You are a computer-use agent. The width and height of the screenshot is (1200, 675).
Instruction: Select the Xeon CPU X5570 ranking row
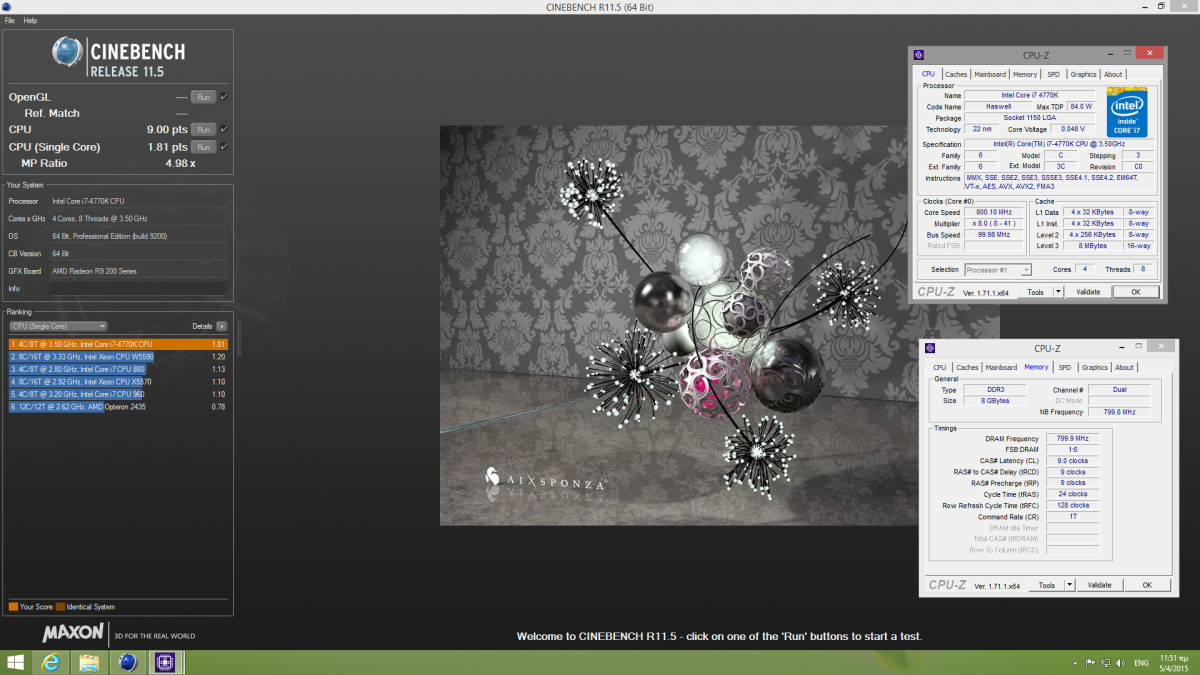118,381
